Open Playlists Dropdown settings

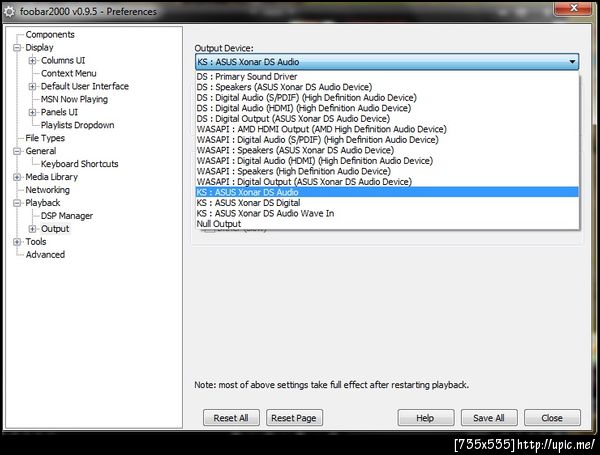pyautogui.click(x=77, y=125)
